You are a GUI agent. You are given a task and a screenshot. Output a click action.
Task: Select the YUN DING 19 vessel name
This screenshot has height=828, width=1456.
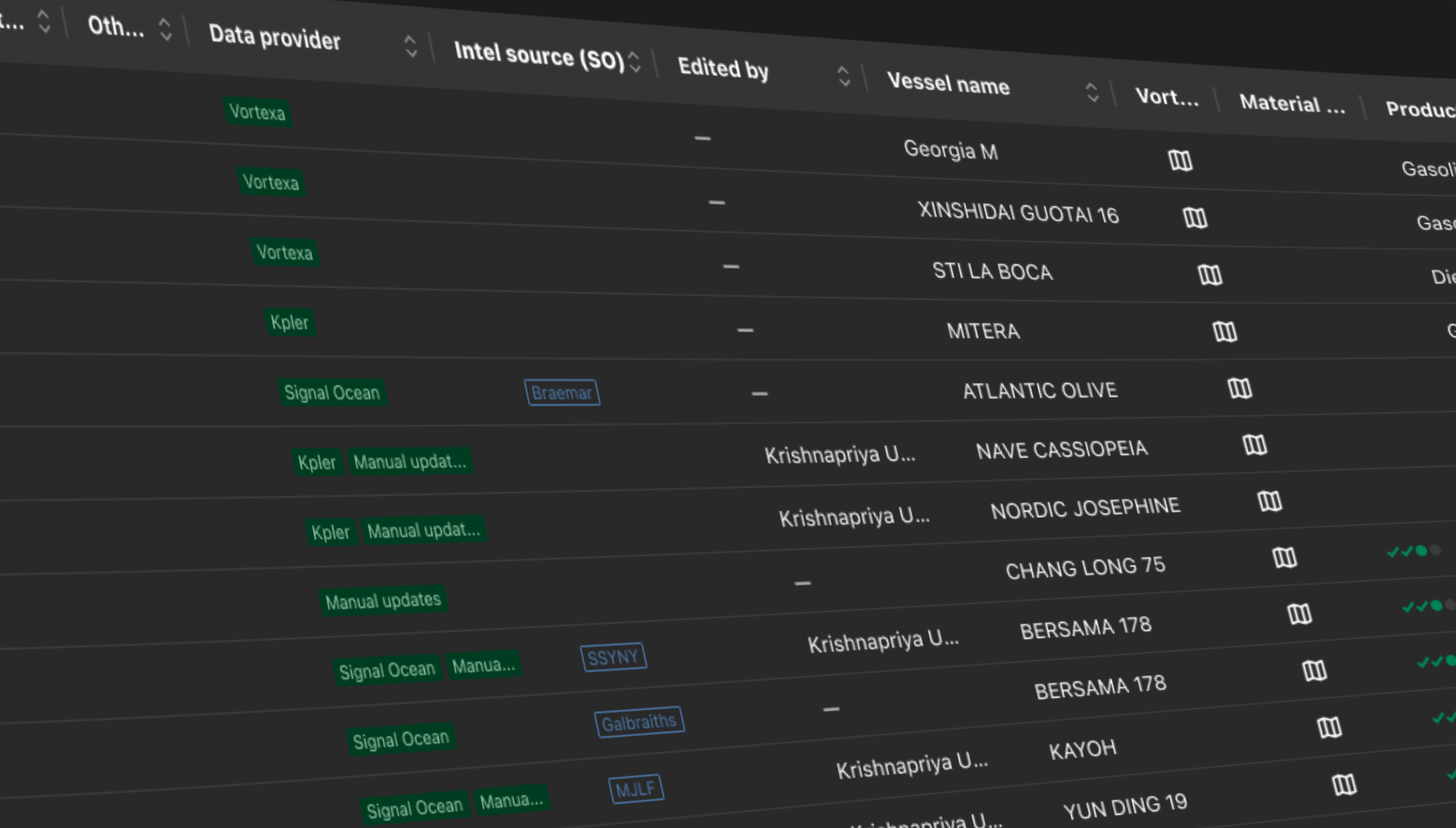pyautogui.click(x=1124, y=806)
